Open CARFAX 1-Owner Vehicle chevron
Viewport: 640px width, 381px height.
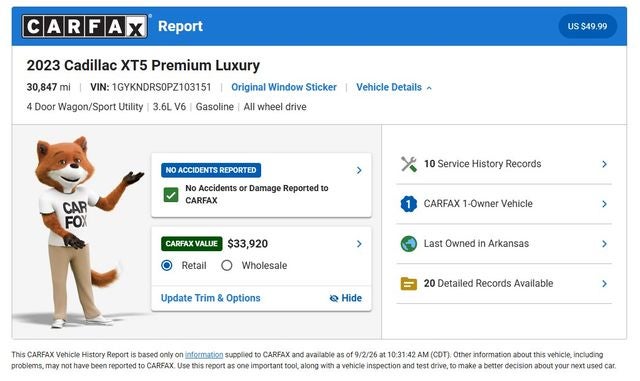point(604,204)
